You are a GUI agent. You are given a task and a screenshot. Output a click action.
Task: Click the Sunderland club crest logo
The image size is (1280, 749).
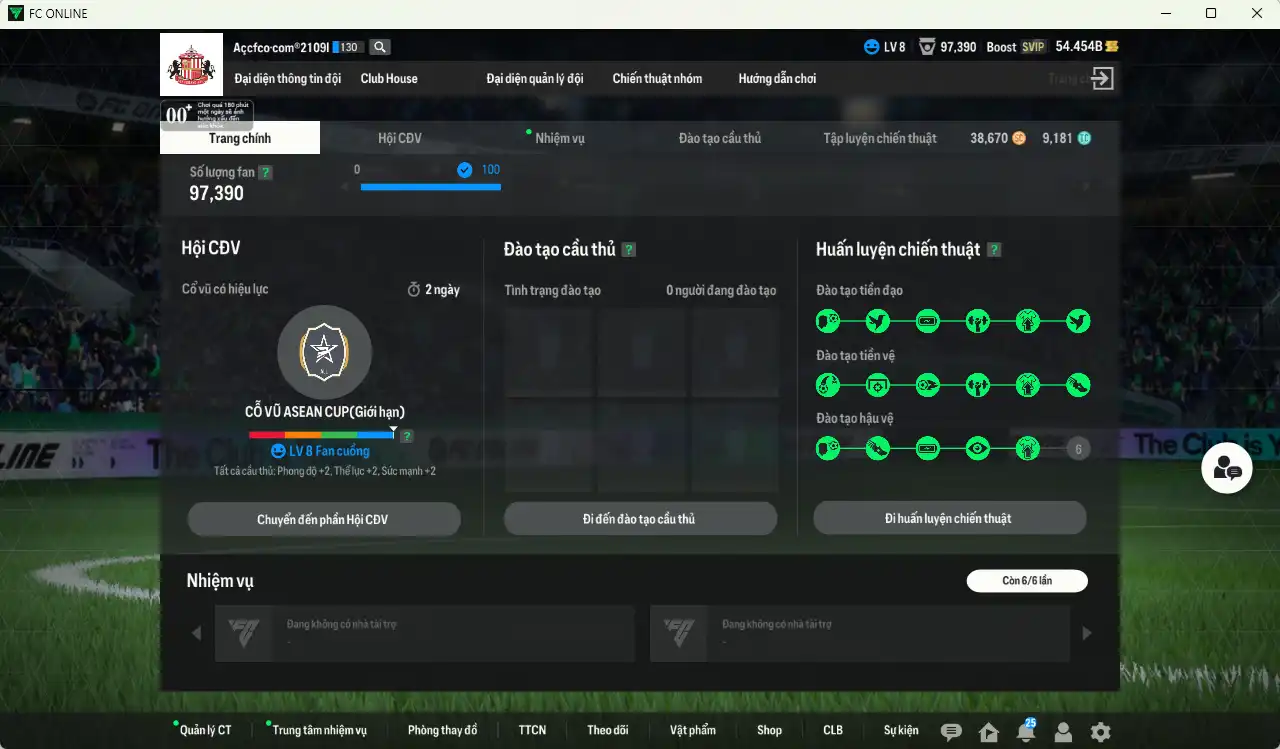(190, 65)
